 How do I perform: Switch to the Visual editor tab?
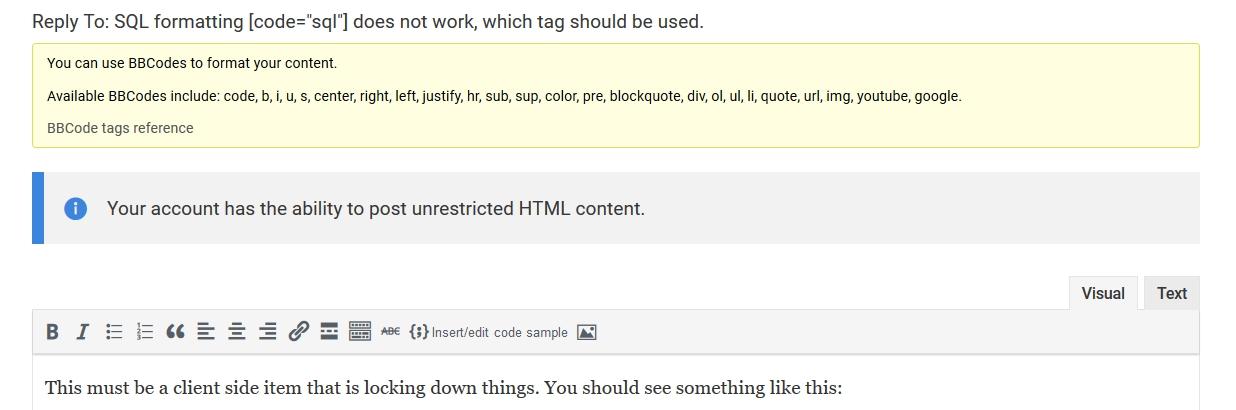pos(1103,293)
